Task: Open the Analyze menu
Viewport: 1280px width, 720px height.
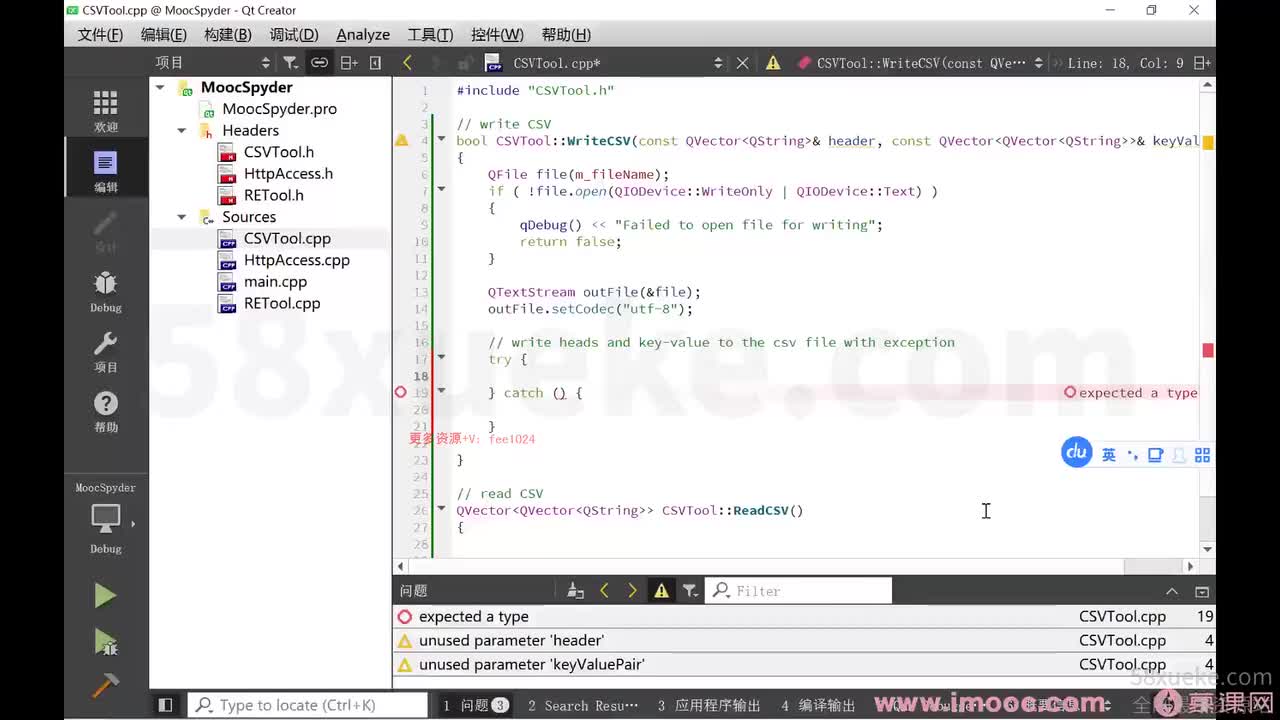Action: coord(363,34)
